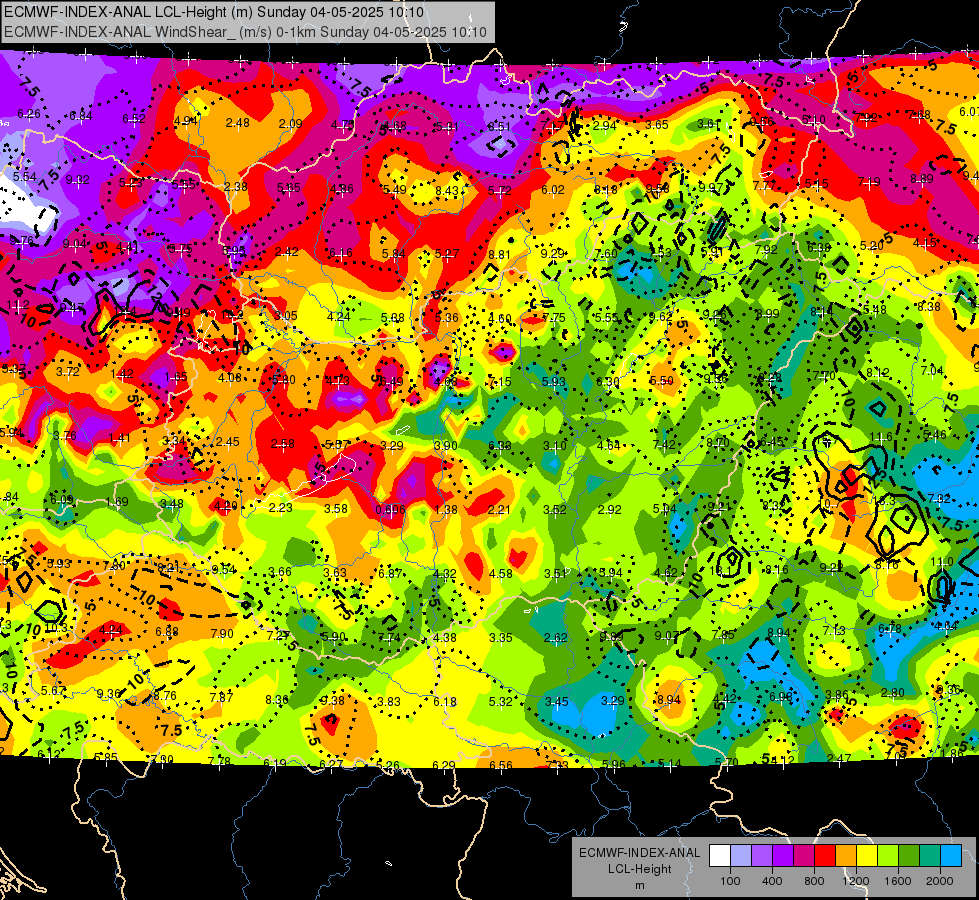Click the wind shear value 3.90
The height and width of the screenshot is (900, 979).
(446, 445)
